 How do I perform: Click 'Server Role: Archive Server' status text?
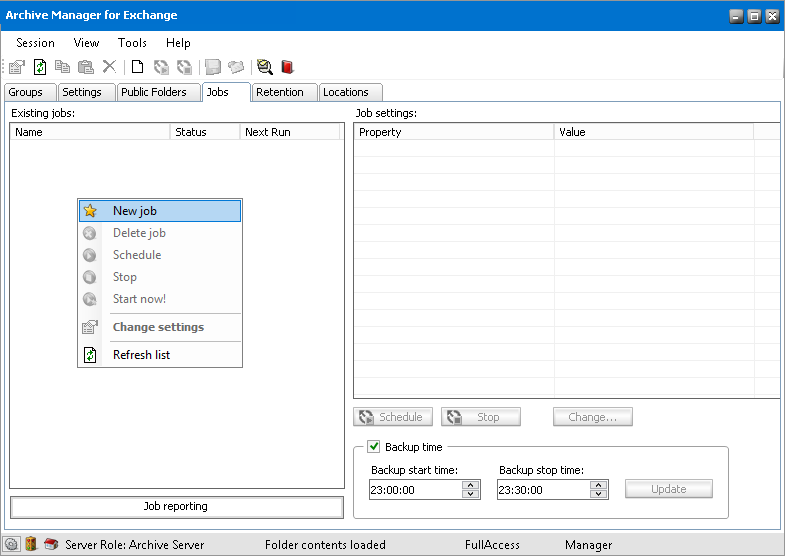(x=135, y=544)
